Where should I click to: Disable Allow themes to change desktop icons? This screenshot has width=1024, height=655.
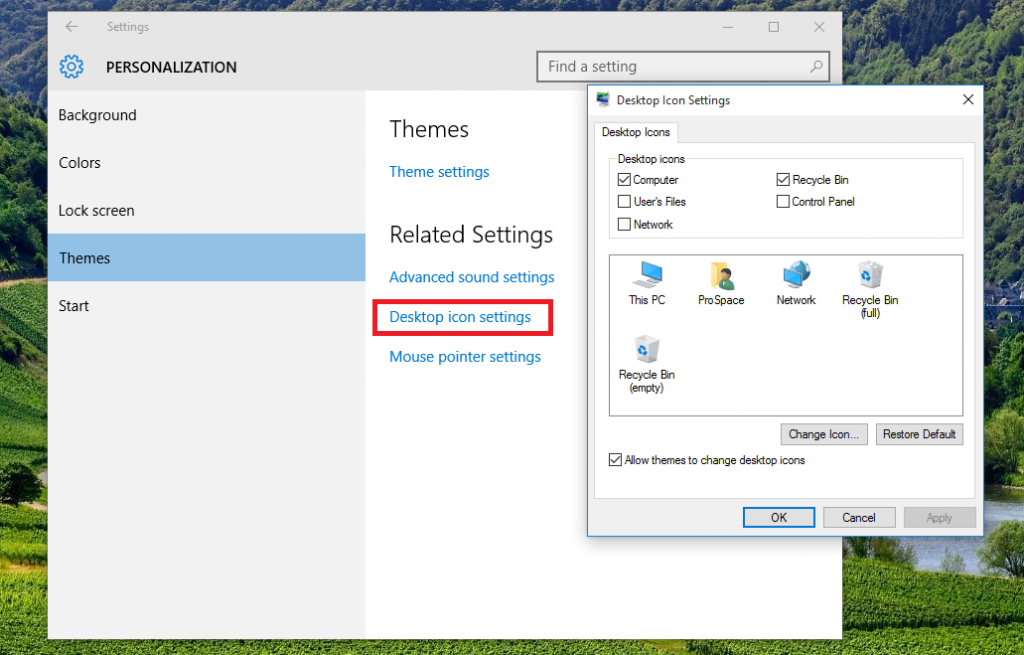(617, 459)
